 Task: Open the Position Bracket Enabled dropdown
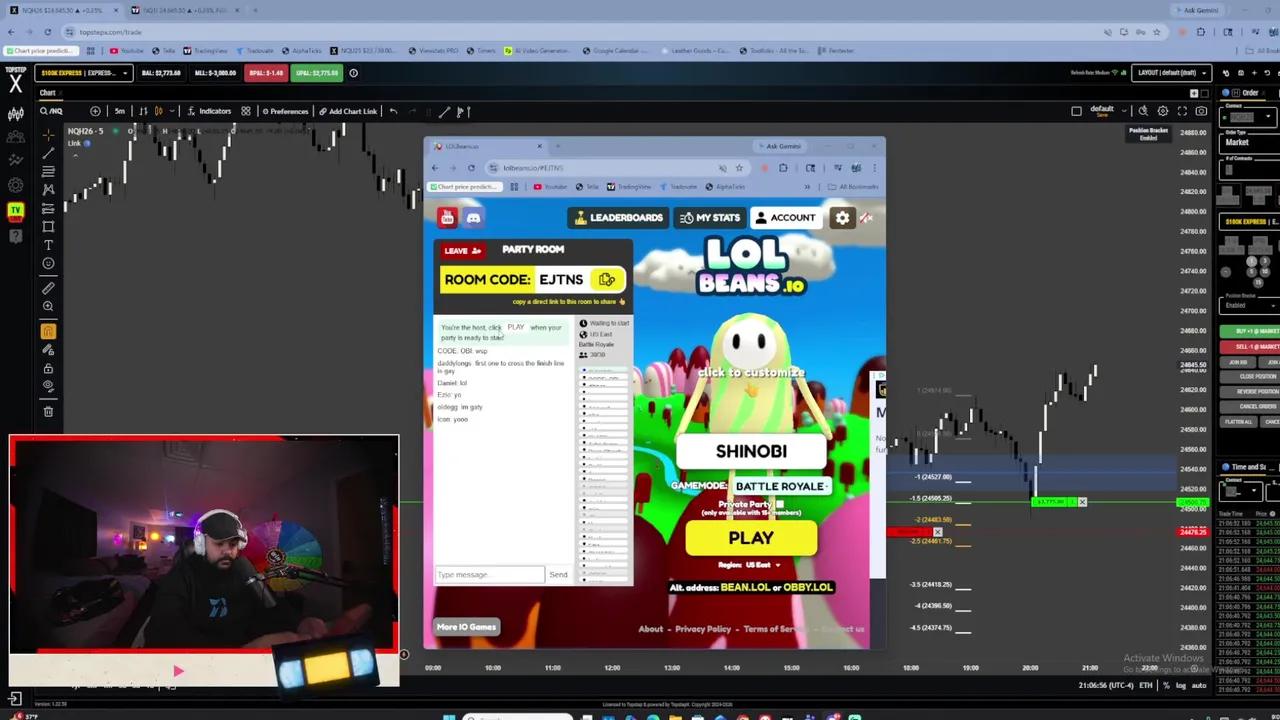coord(1250,306)
